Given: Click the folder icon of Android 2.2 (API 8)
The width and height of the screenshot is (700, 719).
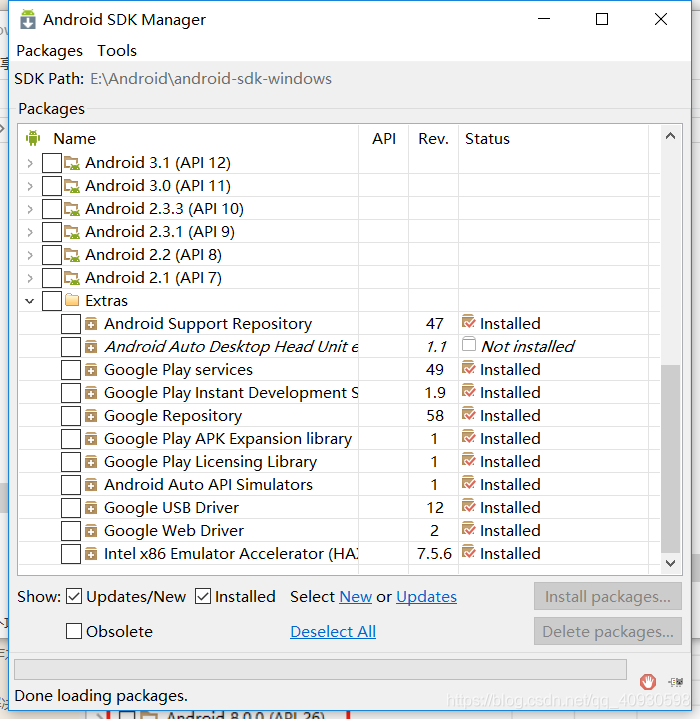Looking at the screenshot, I should pos(72,254).
